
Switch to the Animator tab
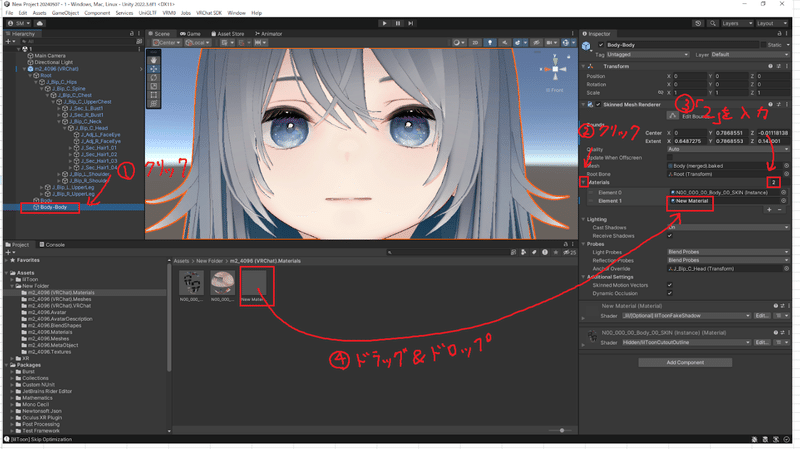[268, 34]
